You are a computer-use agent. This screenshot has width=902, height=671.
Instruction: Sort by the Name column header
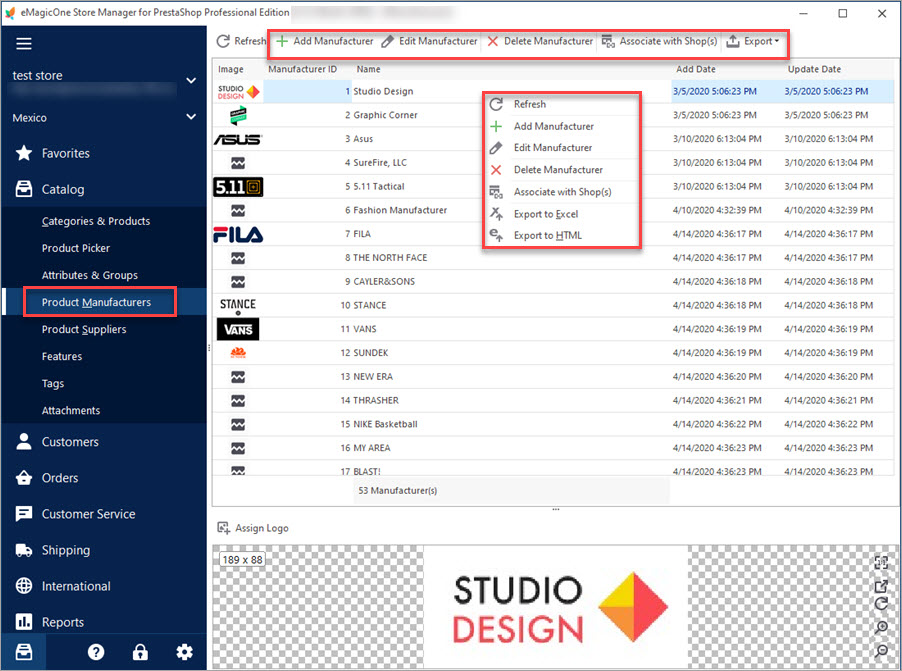[x=368, y=69]
